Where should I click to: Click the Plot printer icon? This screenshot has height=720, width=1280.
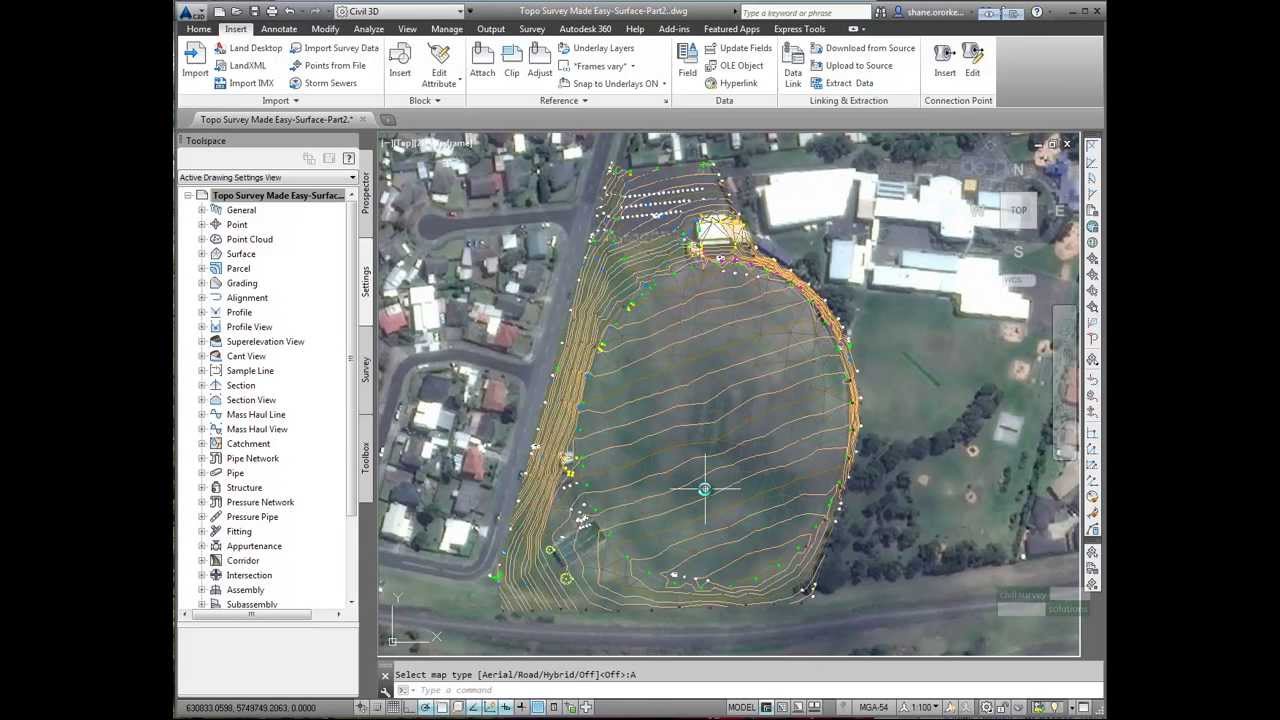[272, 11]
